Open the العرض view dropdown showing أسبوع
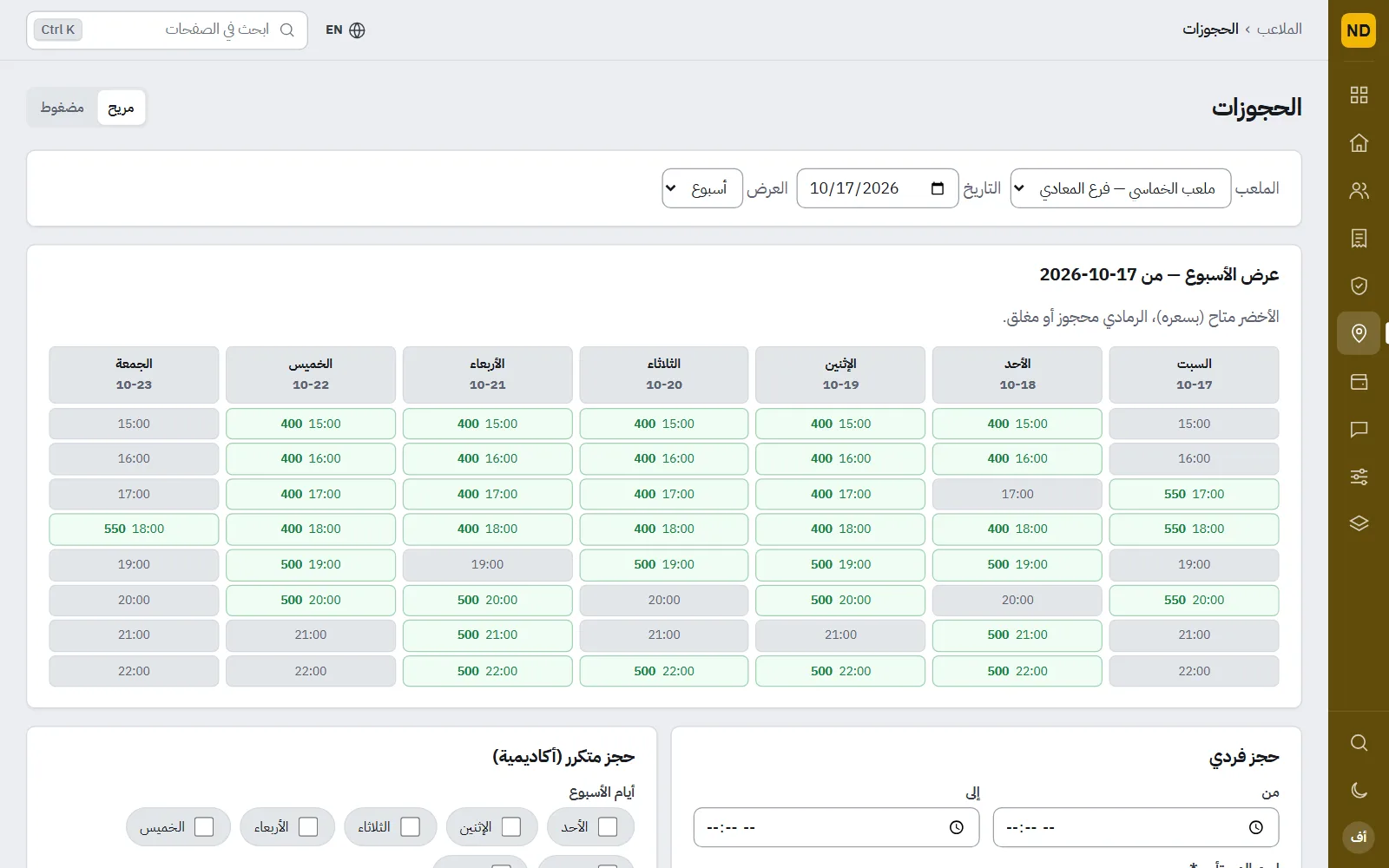This screenshot has height=868, width=1389. click(x=702, y=188)
